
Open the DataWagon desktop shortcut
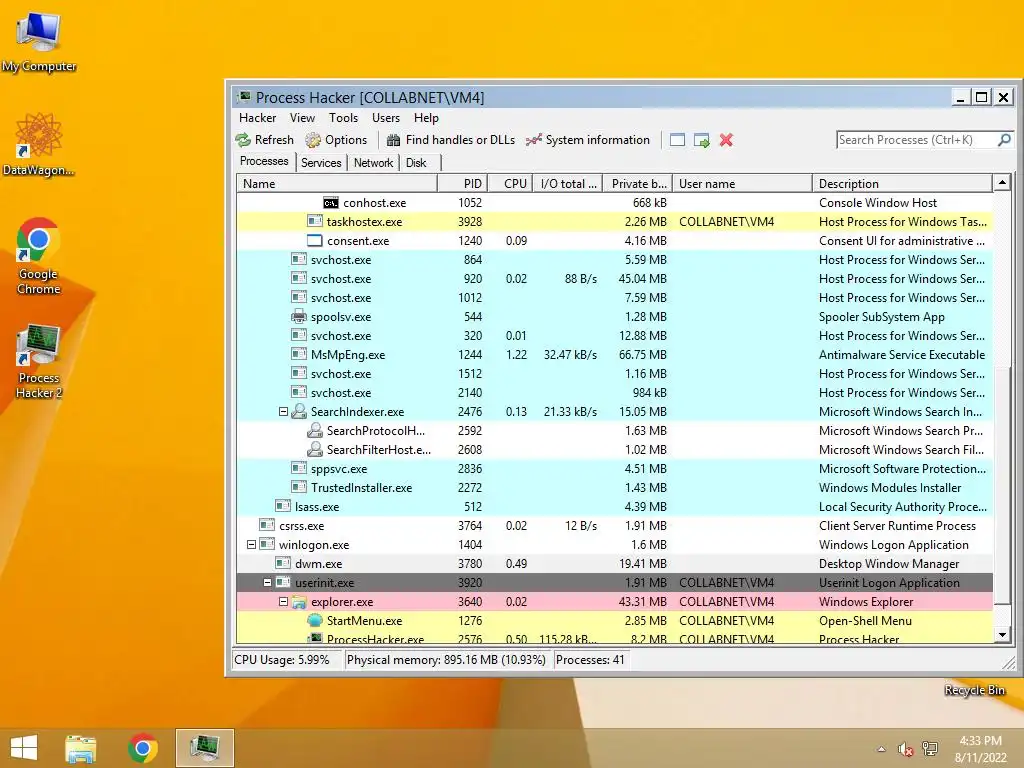click(39, 145)
